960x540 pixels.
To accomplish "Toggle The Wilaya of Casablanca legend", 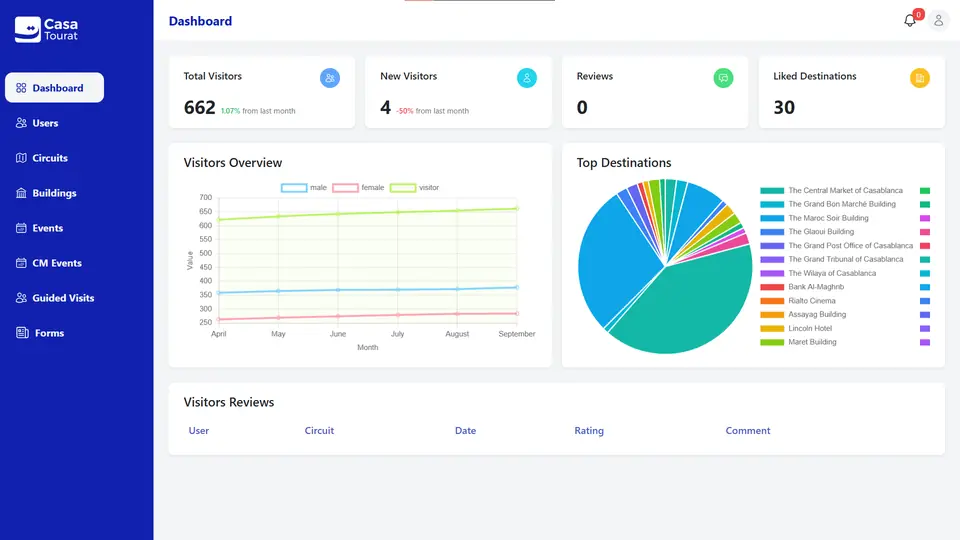I will coord(818,273).
